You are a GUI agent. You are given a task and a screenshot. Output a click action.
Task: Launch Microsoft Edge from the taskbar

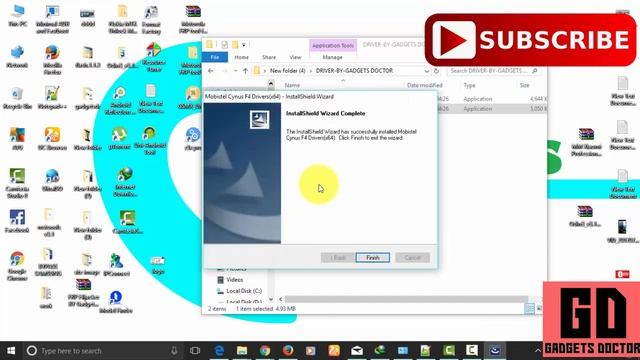pos(219,351)
